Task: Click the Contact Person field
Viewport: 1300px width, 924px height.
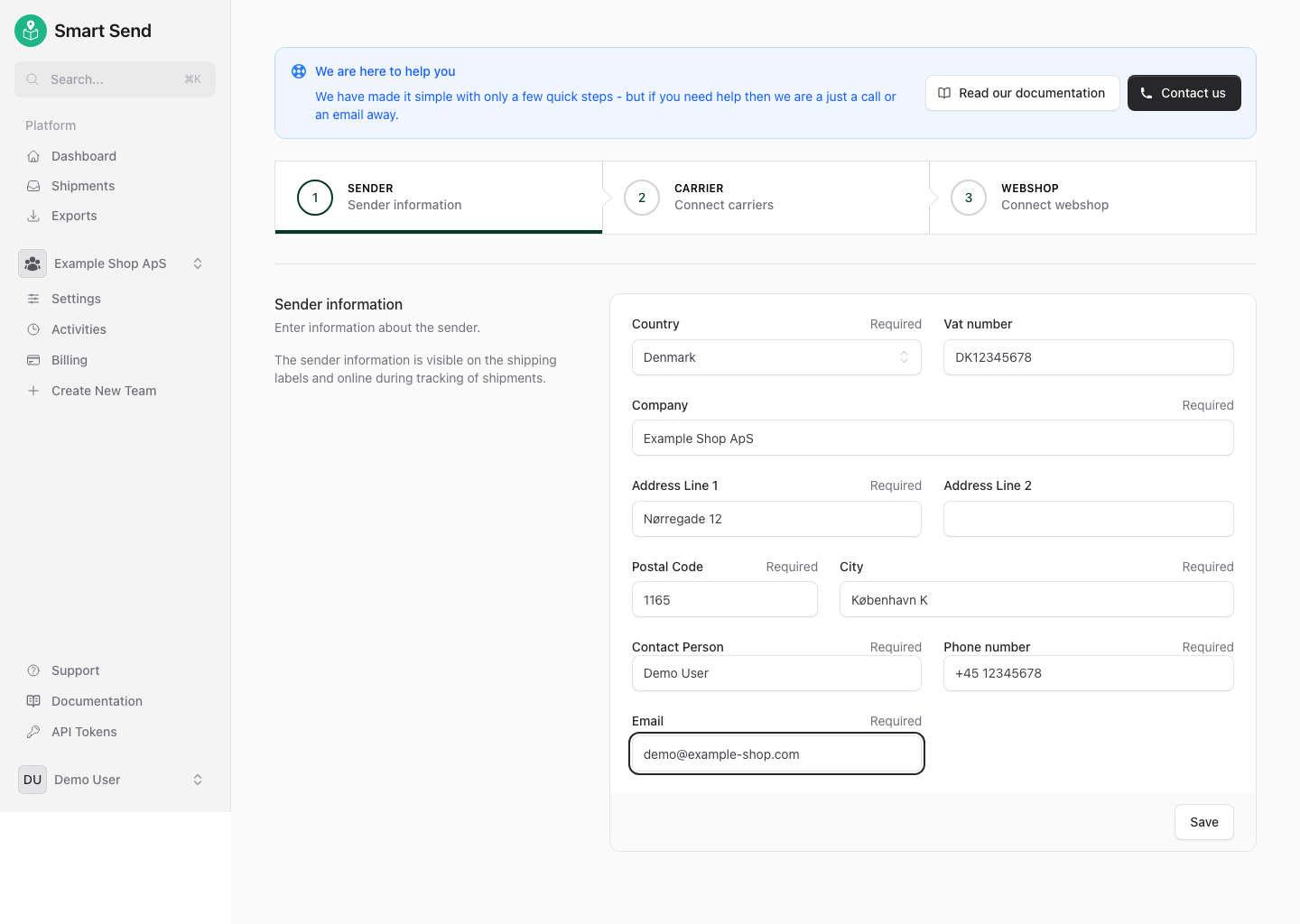Action: click(x=776, y=673)
